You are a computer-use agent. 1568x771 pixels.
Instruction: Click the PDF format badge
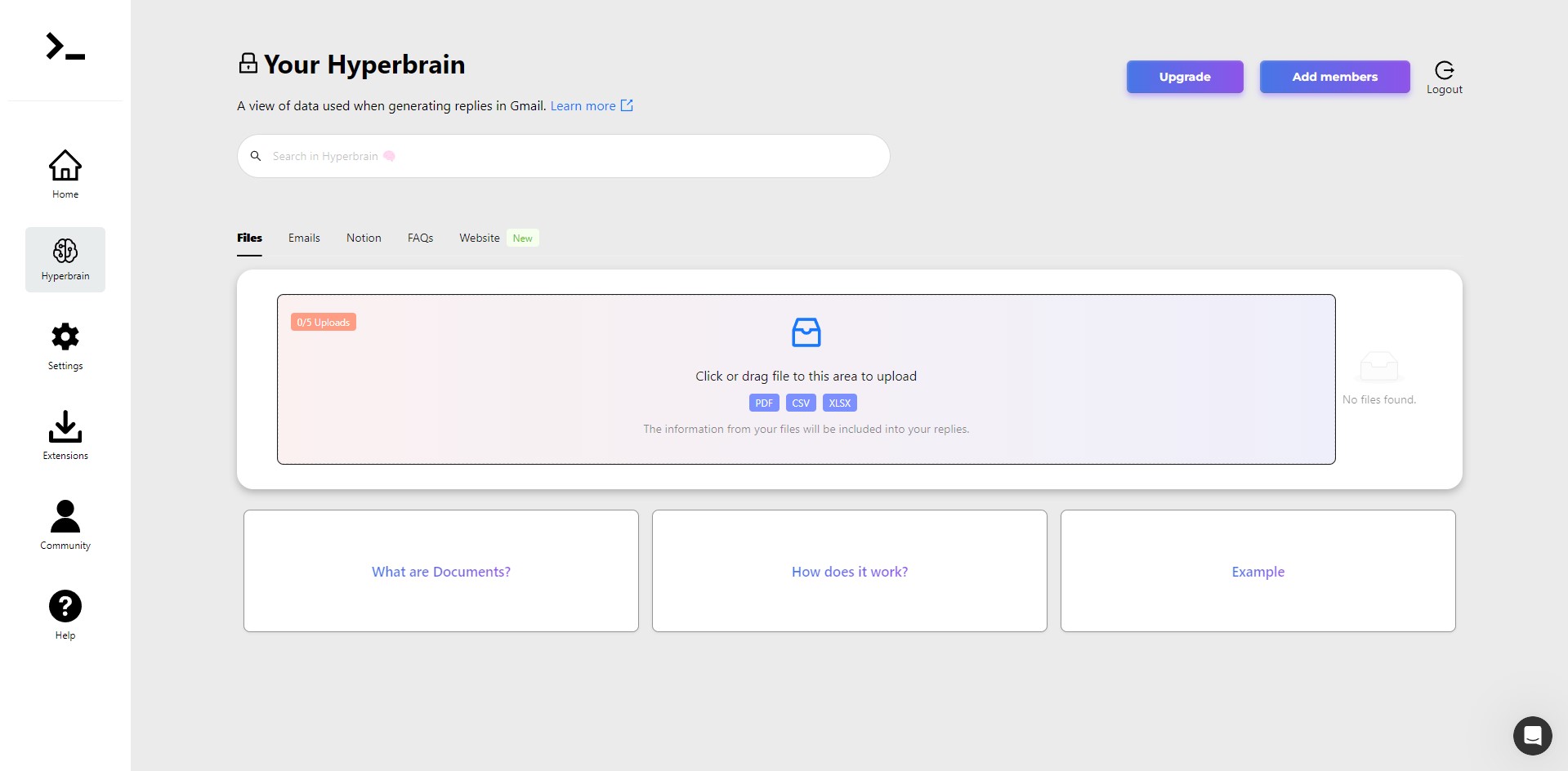pyautogui.click(x=764, y=403)
